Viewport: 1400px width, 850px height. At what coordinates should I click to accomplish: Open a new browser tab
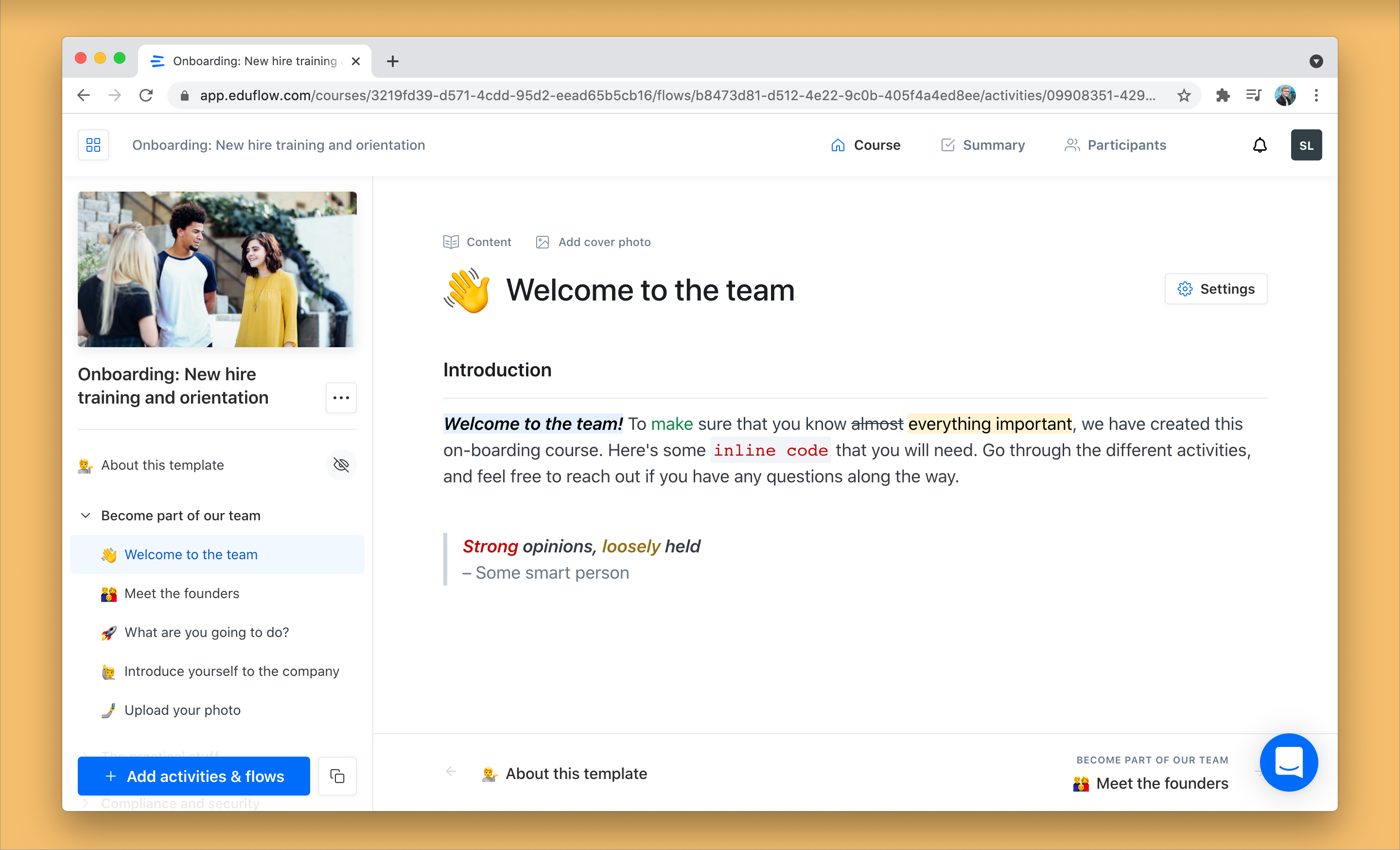[393, 61]
